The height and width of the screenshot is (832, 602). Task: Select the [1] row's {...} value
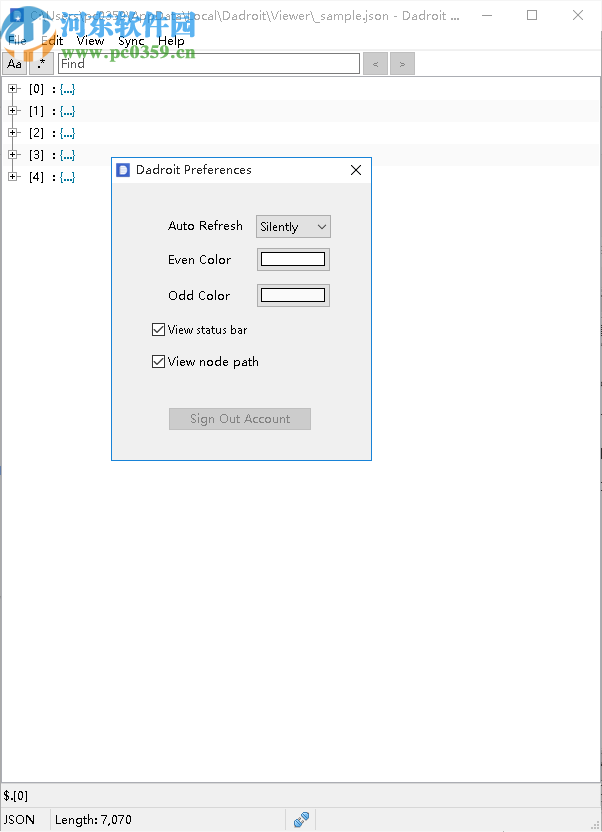[67, 111]
